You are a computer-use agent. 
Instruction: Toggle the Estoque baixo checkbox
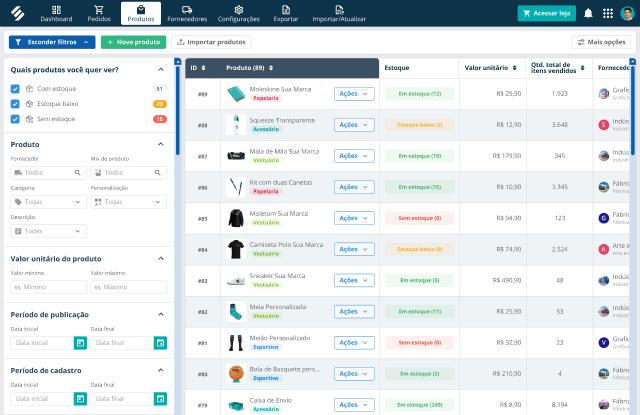tap(15, 104)
